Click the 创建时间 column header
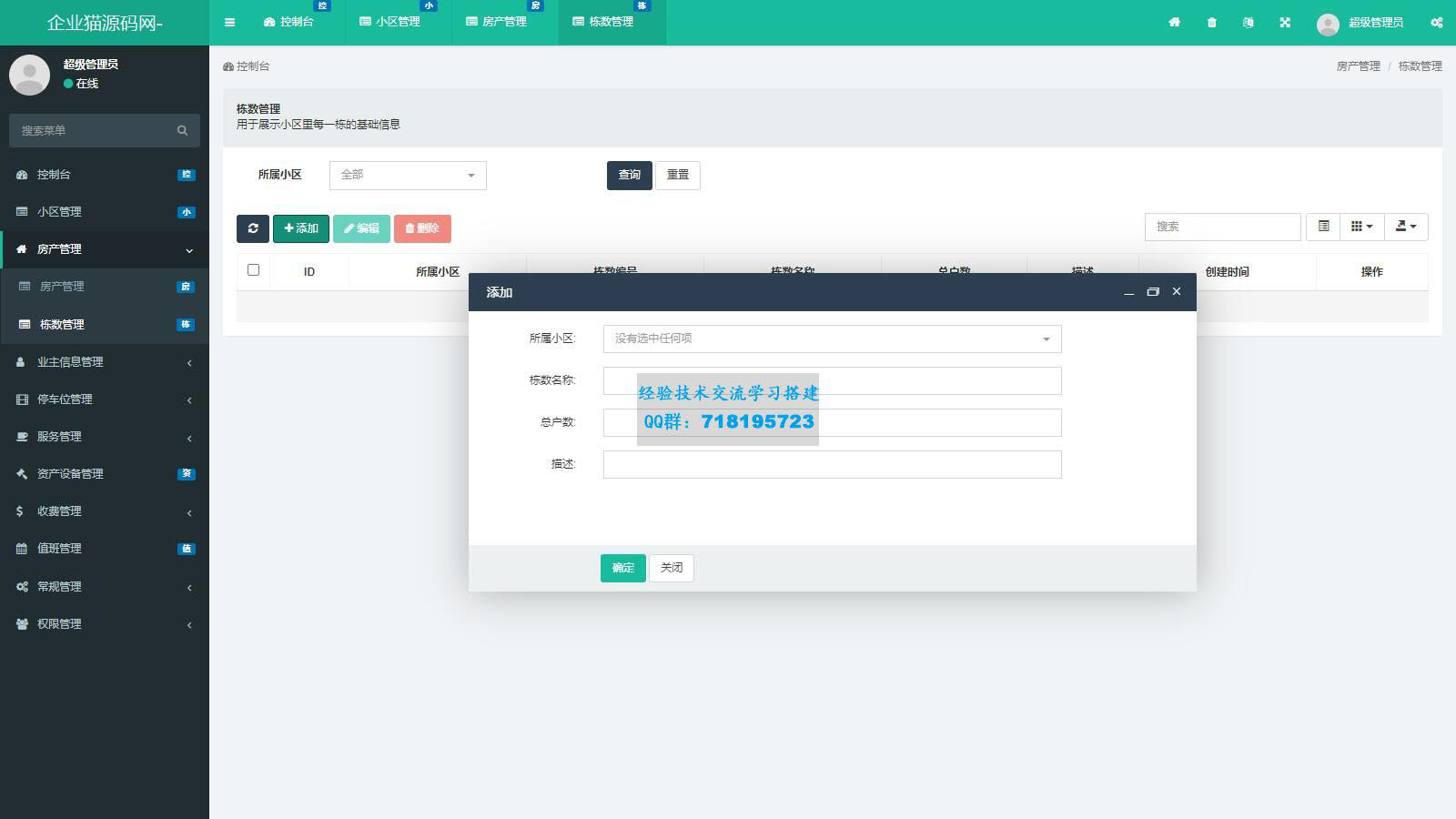 [1227, 272]
